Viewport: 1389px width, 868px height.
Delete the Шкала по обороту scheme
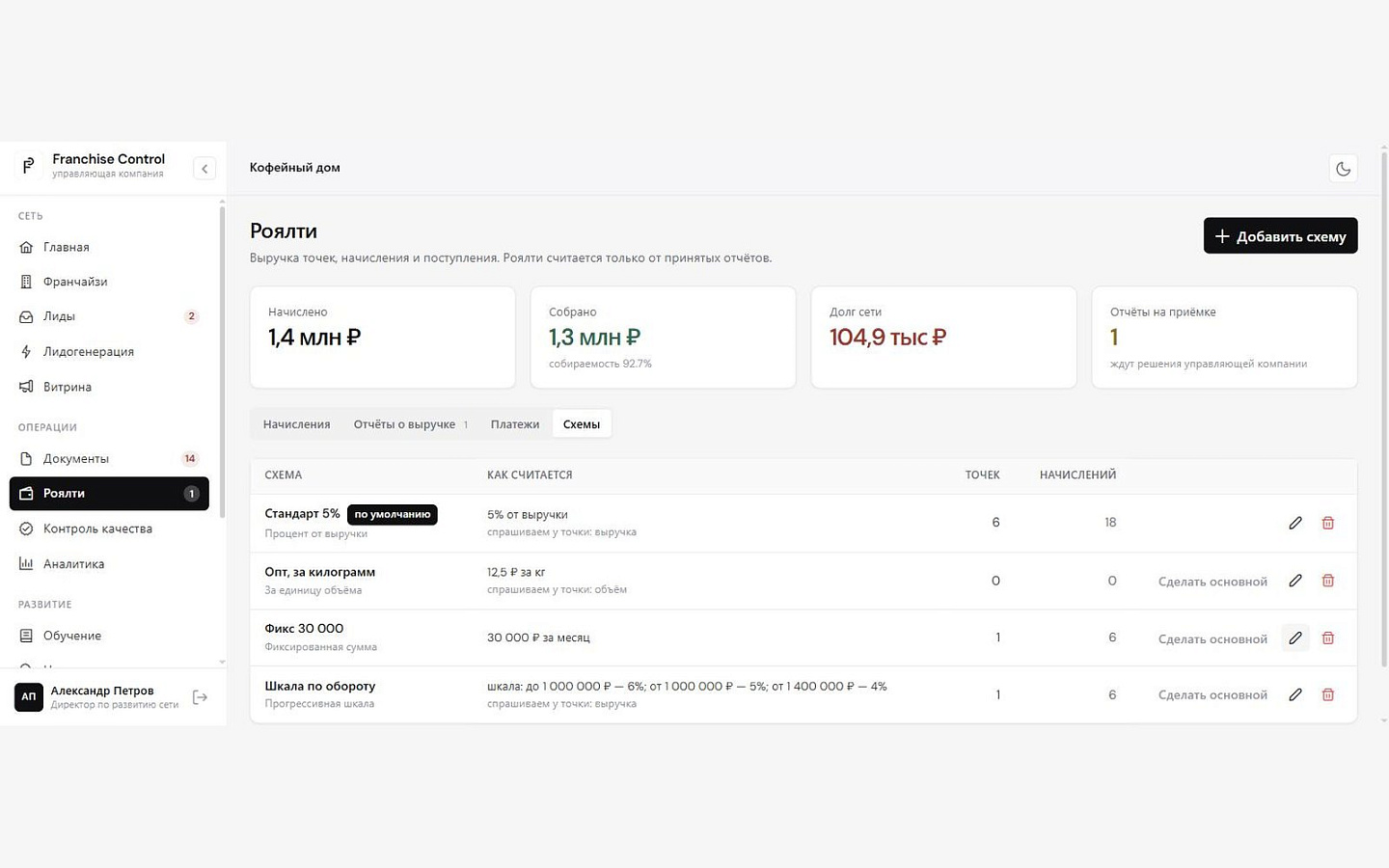tap(1328, 694)
